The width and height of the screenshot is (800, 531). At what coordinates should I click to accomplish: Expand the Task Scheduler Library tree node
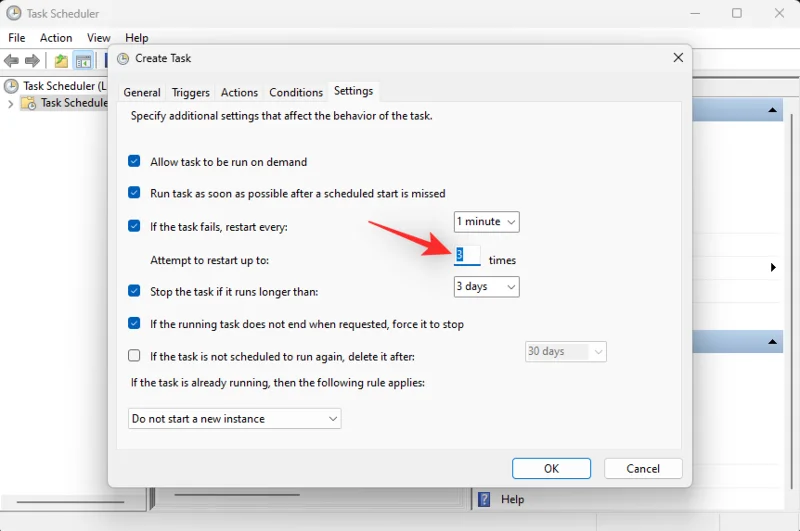[x=10, y=104]
